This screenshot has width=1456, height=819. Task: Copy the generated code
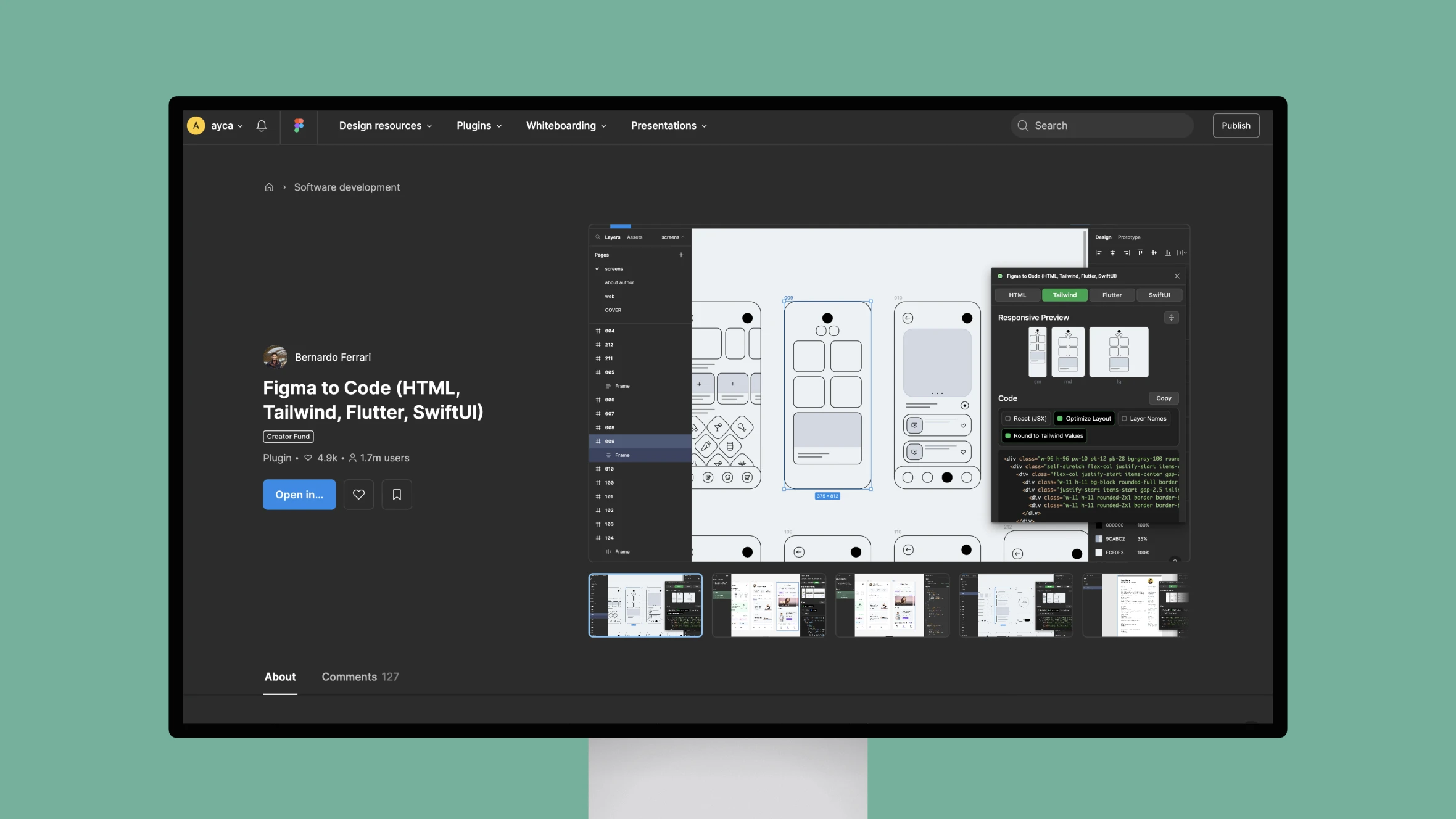coord(1164,398)
